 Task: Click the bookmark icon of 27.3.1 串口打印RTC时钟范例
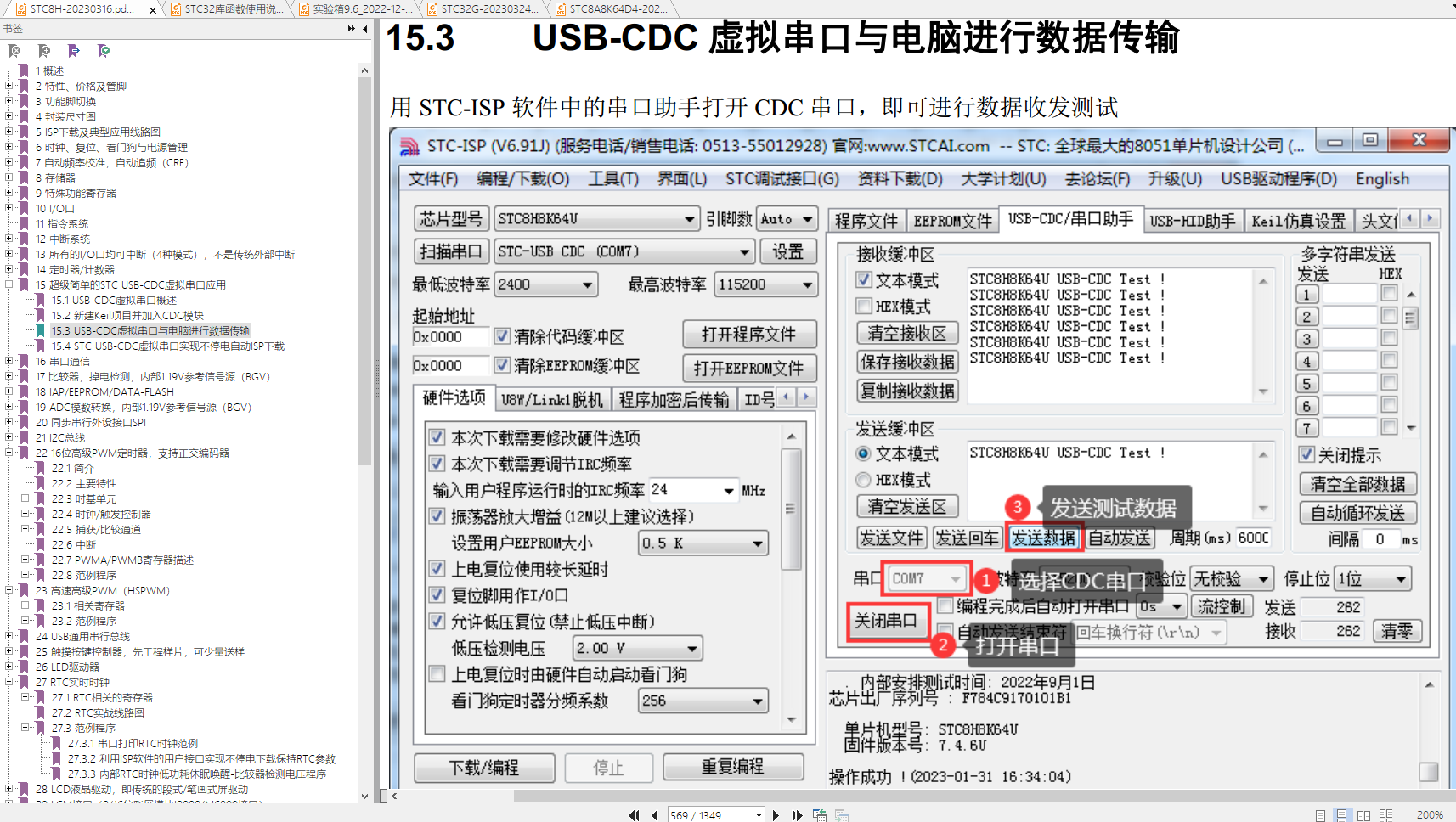(57, 743)
